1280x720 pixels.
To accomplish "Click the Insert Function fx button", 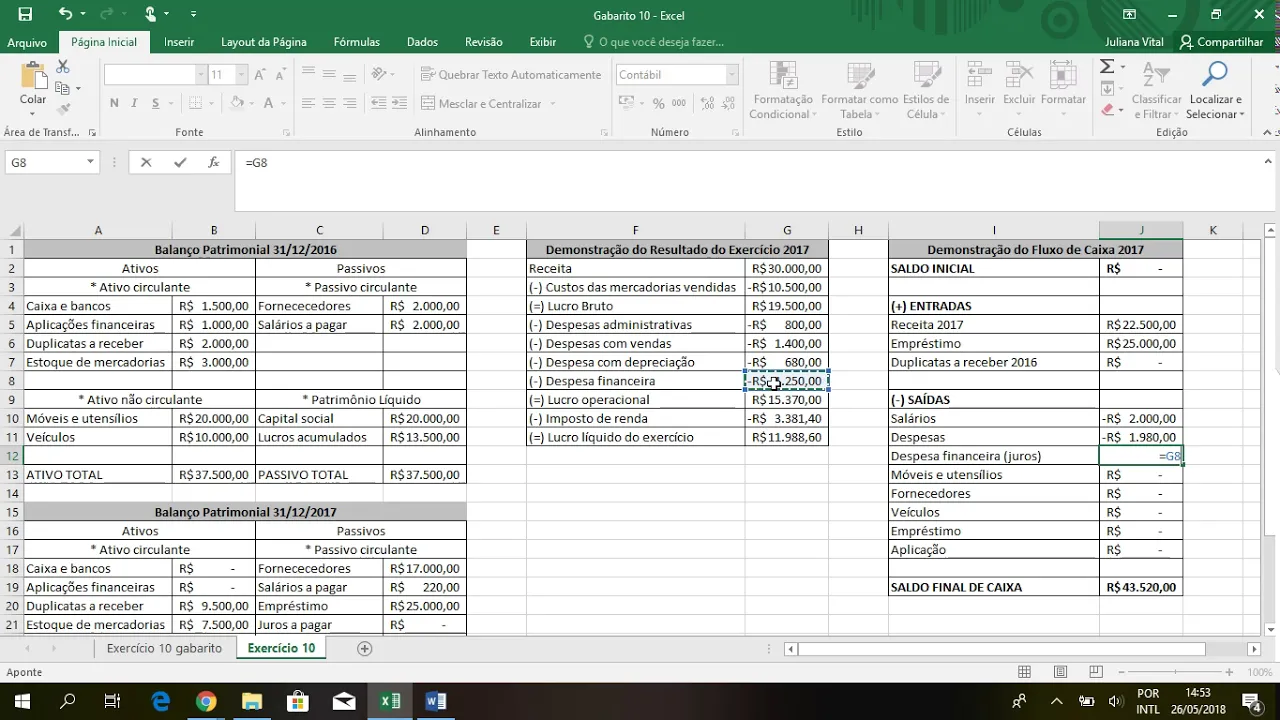I will point(213,162).
